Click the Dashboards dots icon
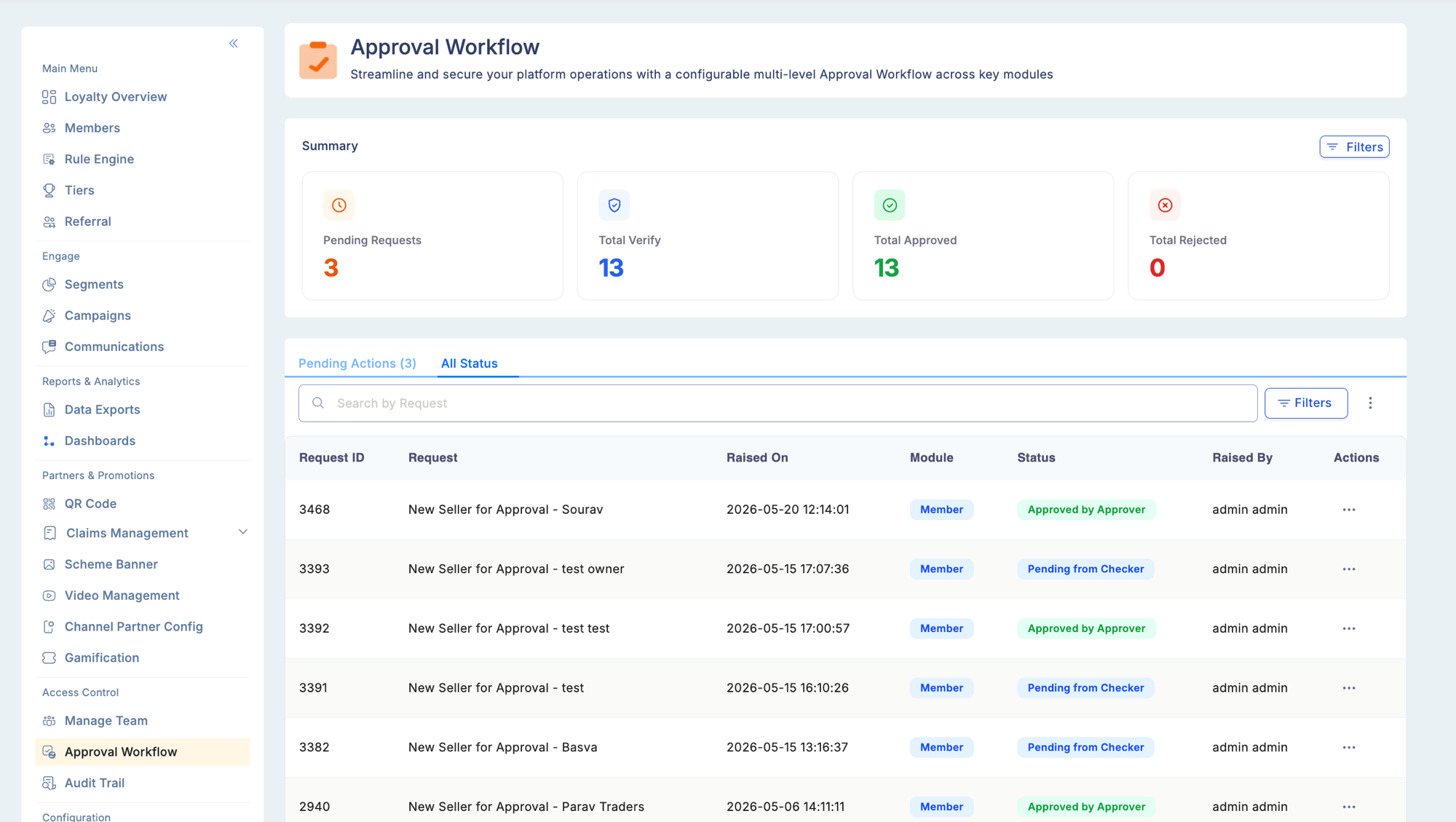This screenshot has height=822, width=1456. [49, 441]
